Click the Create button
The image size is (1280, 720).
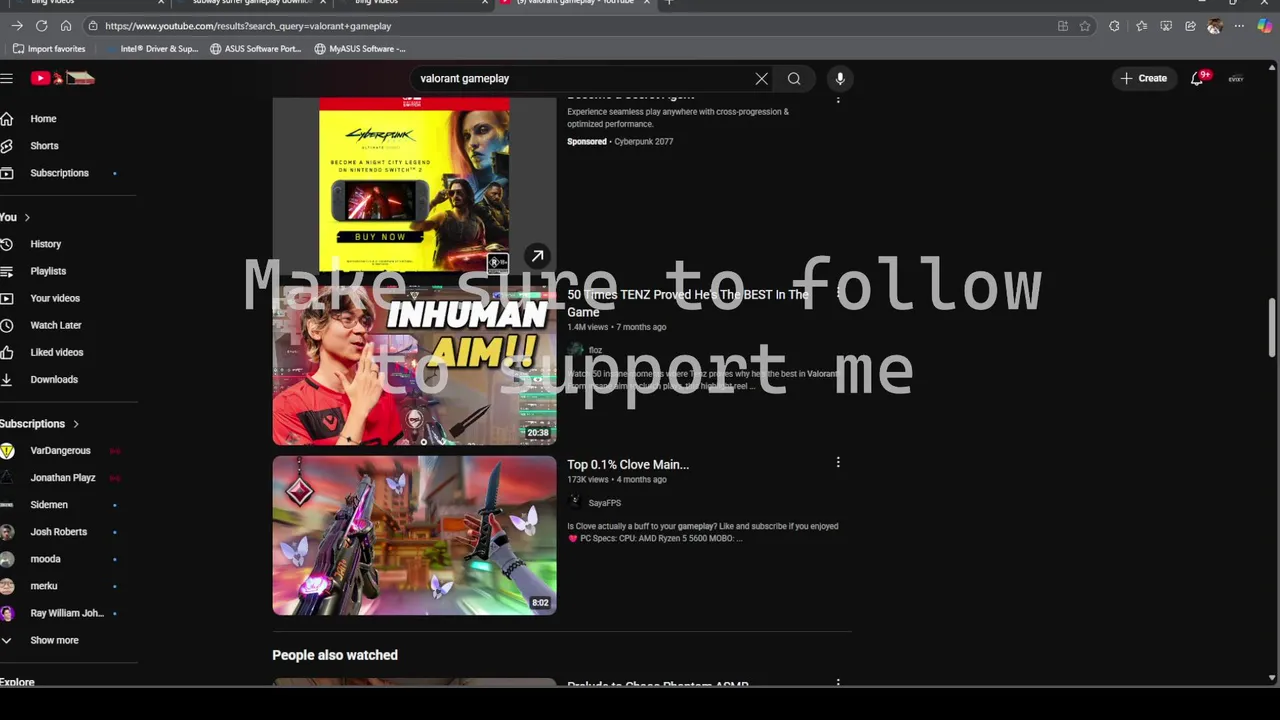[x=1144, y=78]
